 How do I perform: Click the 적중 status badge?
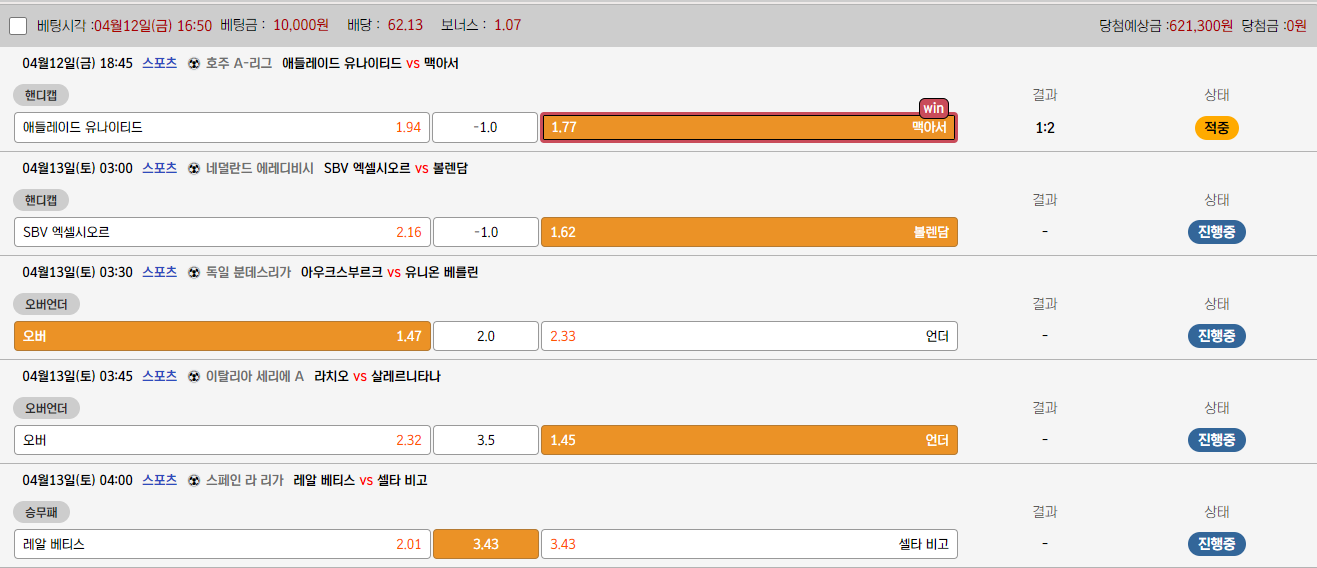pos(1216,128)
